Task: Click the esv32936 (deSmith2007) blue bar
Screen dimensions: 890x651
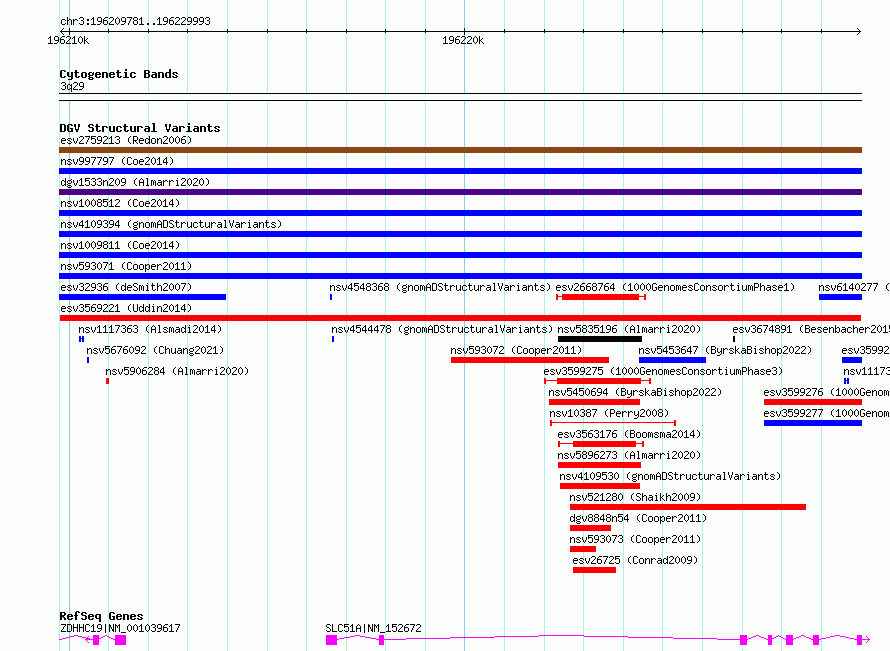Action: (142, 297)
